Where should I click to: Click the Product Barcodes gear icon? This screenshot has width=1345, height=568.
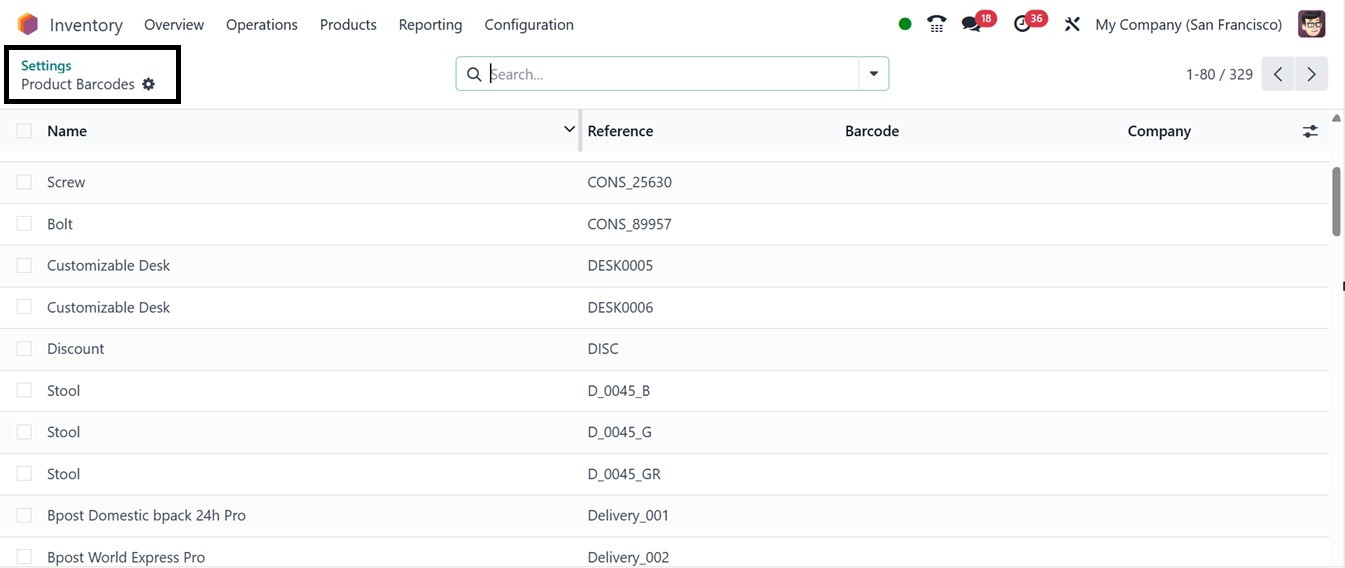pos(149,84)
